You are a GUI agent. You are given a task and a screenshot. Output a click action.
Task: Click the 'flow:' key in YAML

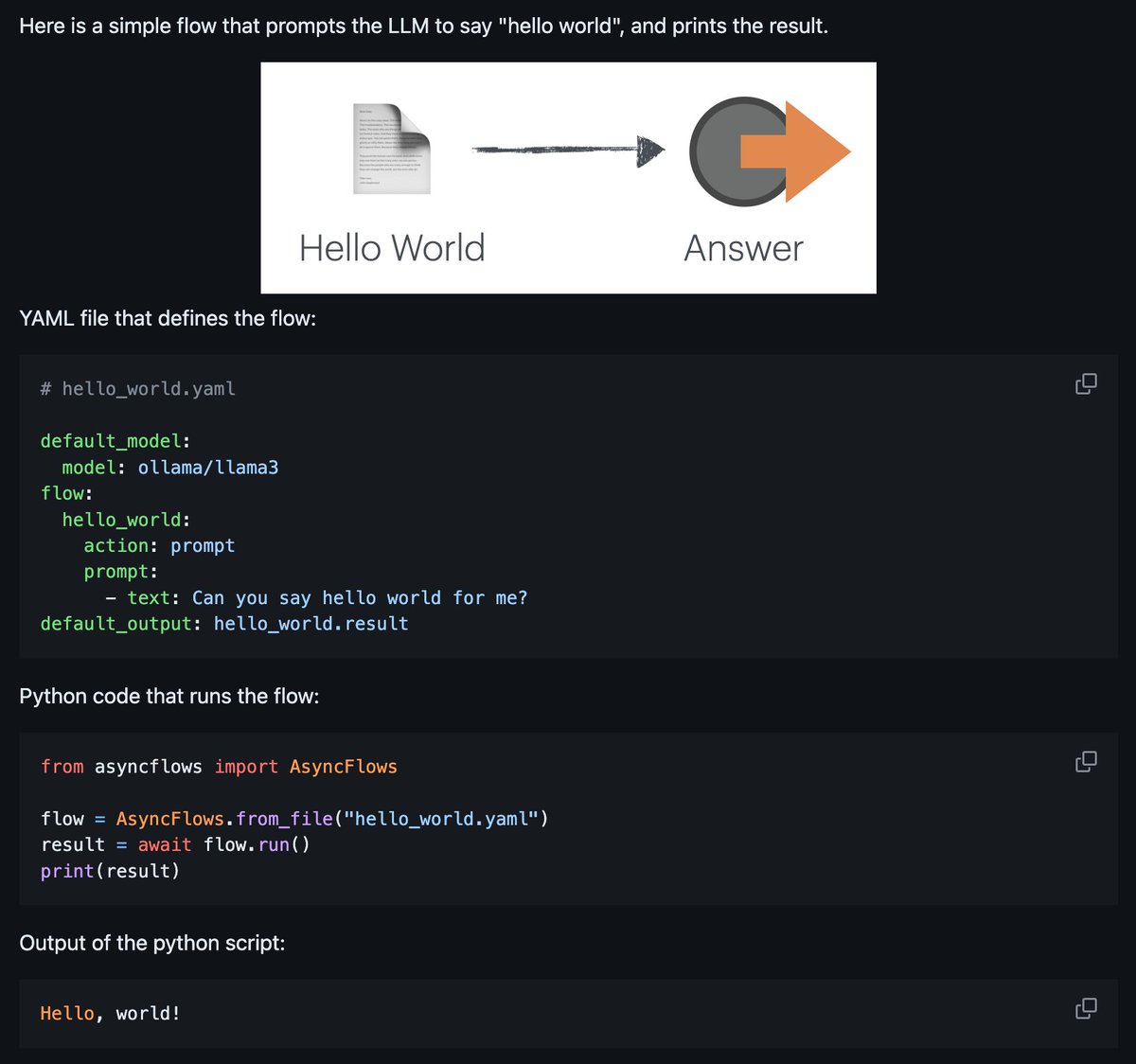66,493
